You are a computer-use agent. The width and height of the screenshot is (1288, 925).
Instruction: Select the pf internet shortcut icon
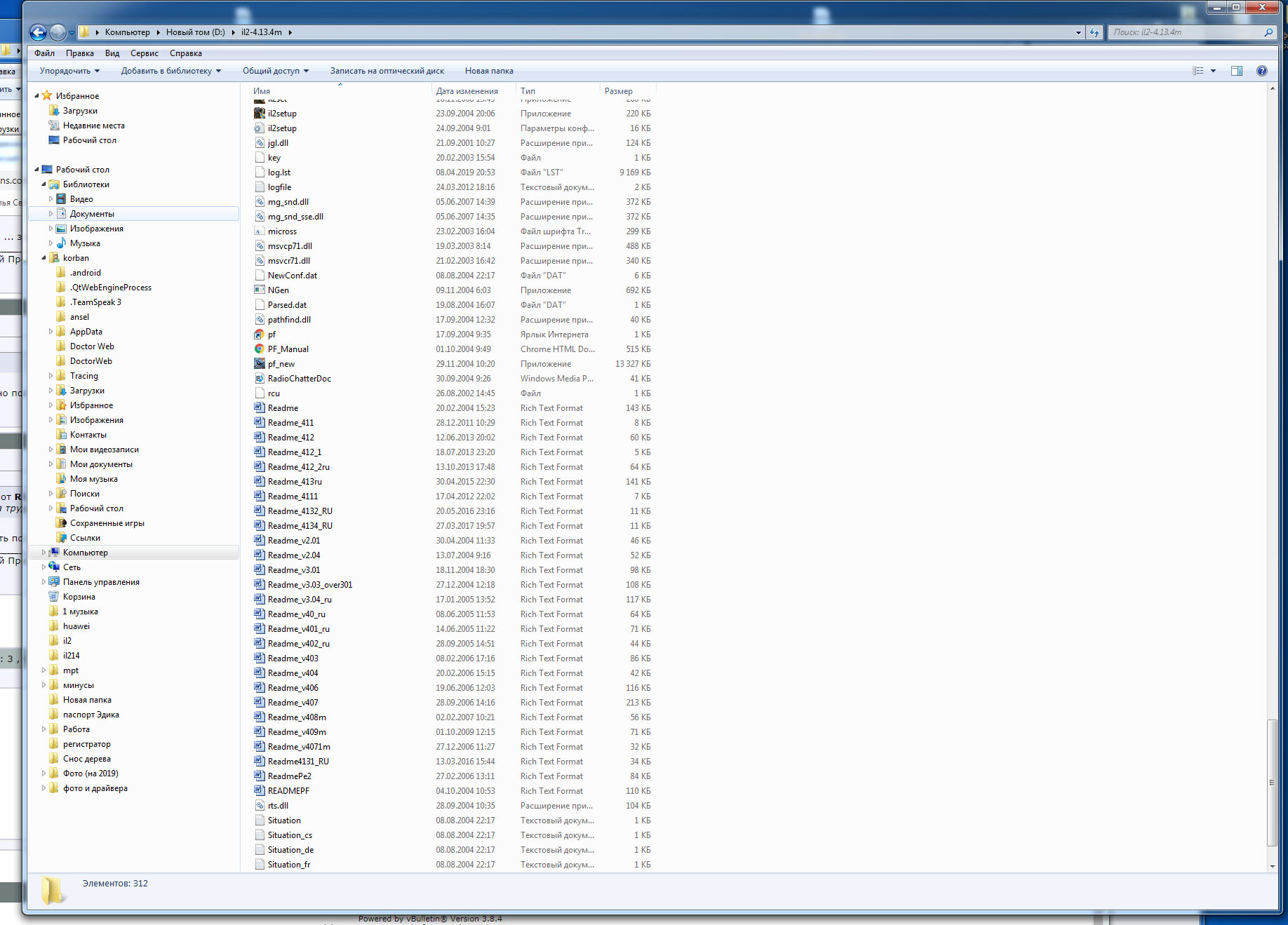point(260,335)
